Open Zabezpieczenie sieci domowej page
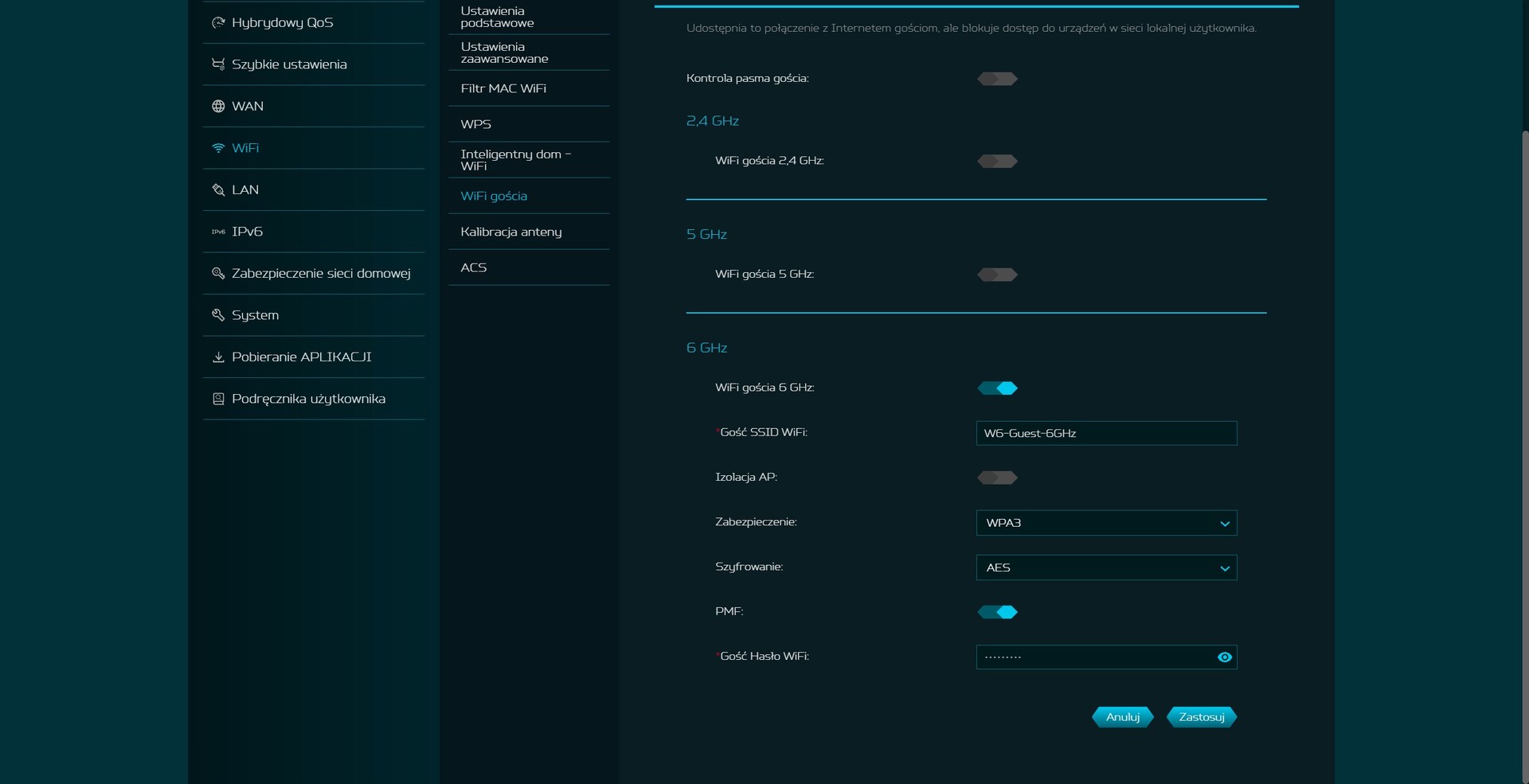Viewport: 1529px width, 784px height. point(314,273)
